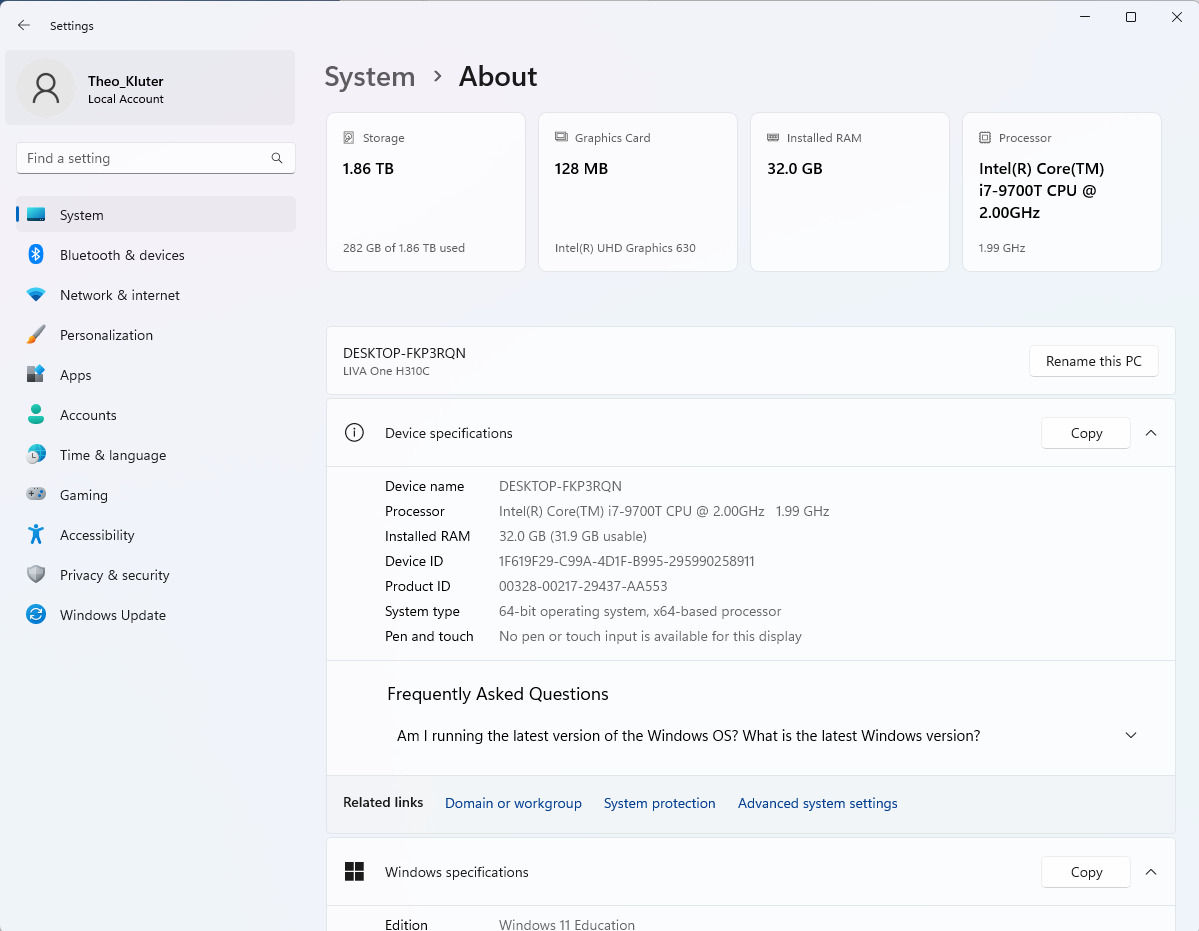Click the Gaming controller icon

(x=36, y=495)
